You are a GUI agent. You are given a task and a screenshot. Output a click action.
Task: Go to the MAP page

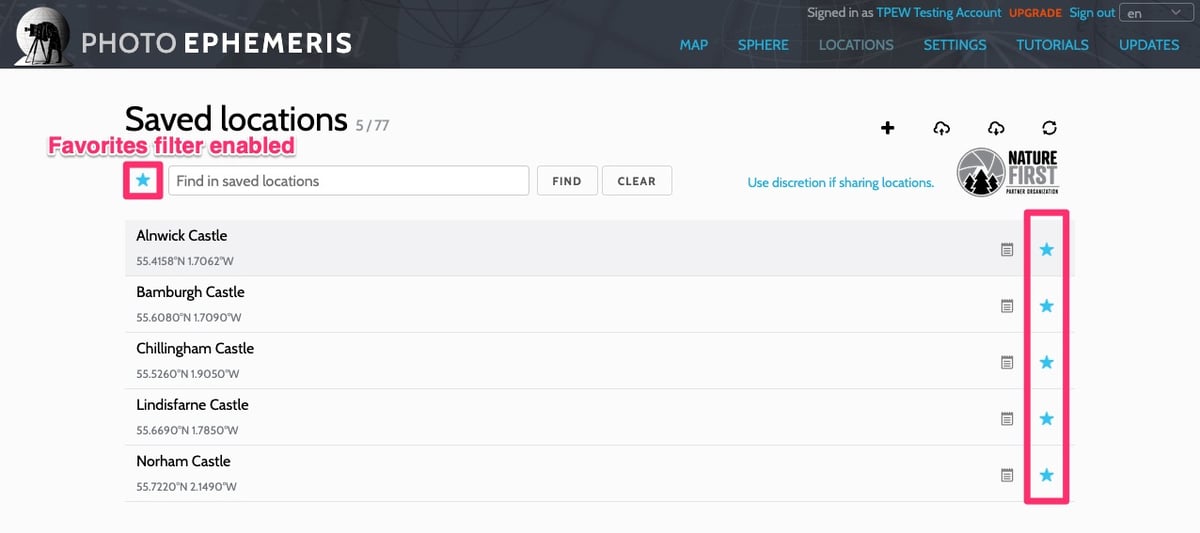[694, 45]
